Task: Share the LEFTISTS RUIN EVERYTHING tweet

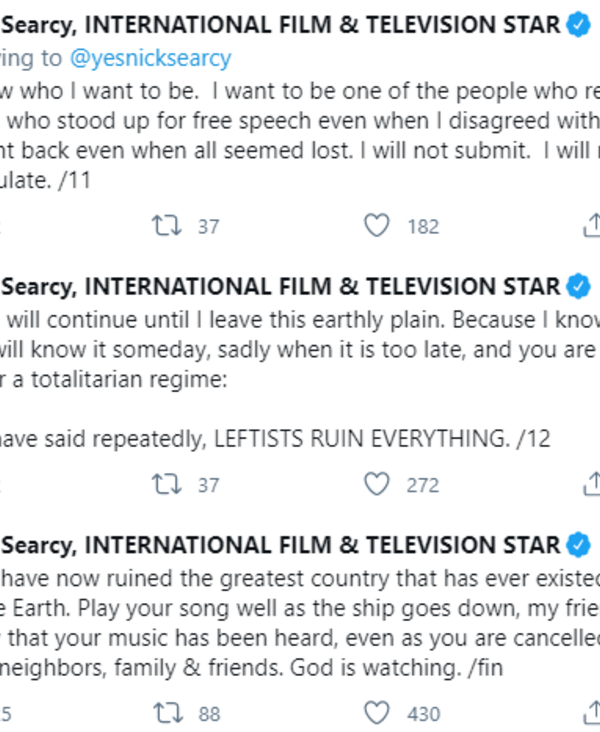Action: (x=592, y=485)
